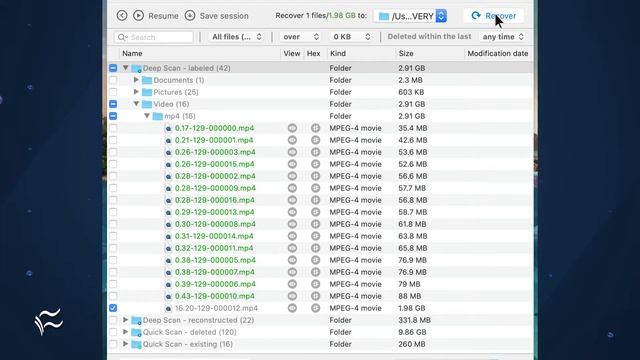Screen dimensions: 640x360
Task: Toggle the Deep Scan - labeled checkbox
Action: (x=113, y=68)
